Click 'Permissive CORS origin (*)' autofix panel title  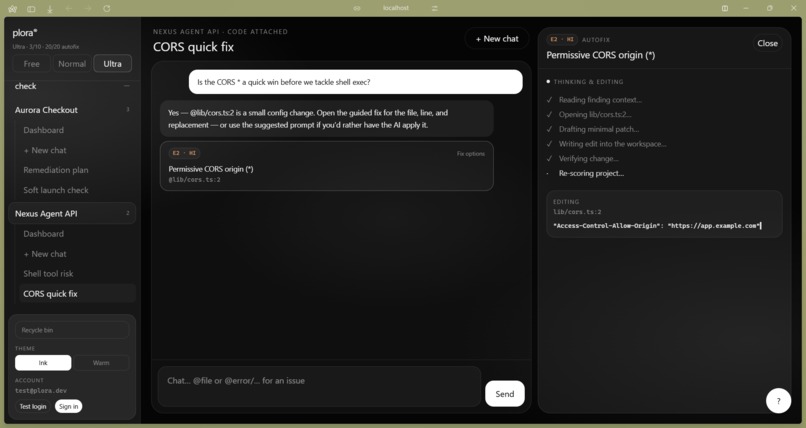pos(600,55)
